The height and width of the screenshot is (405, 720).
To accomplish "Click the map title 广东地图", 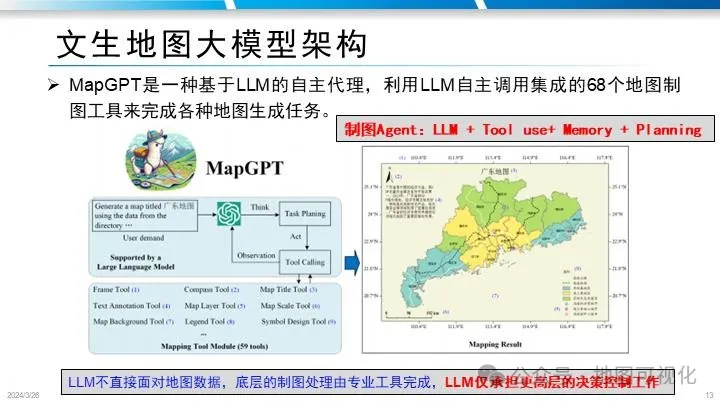I will coord(495,171).
